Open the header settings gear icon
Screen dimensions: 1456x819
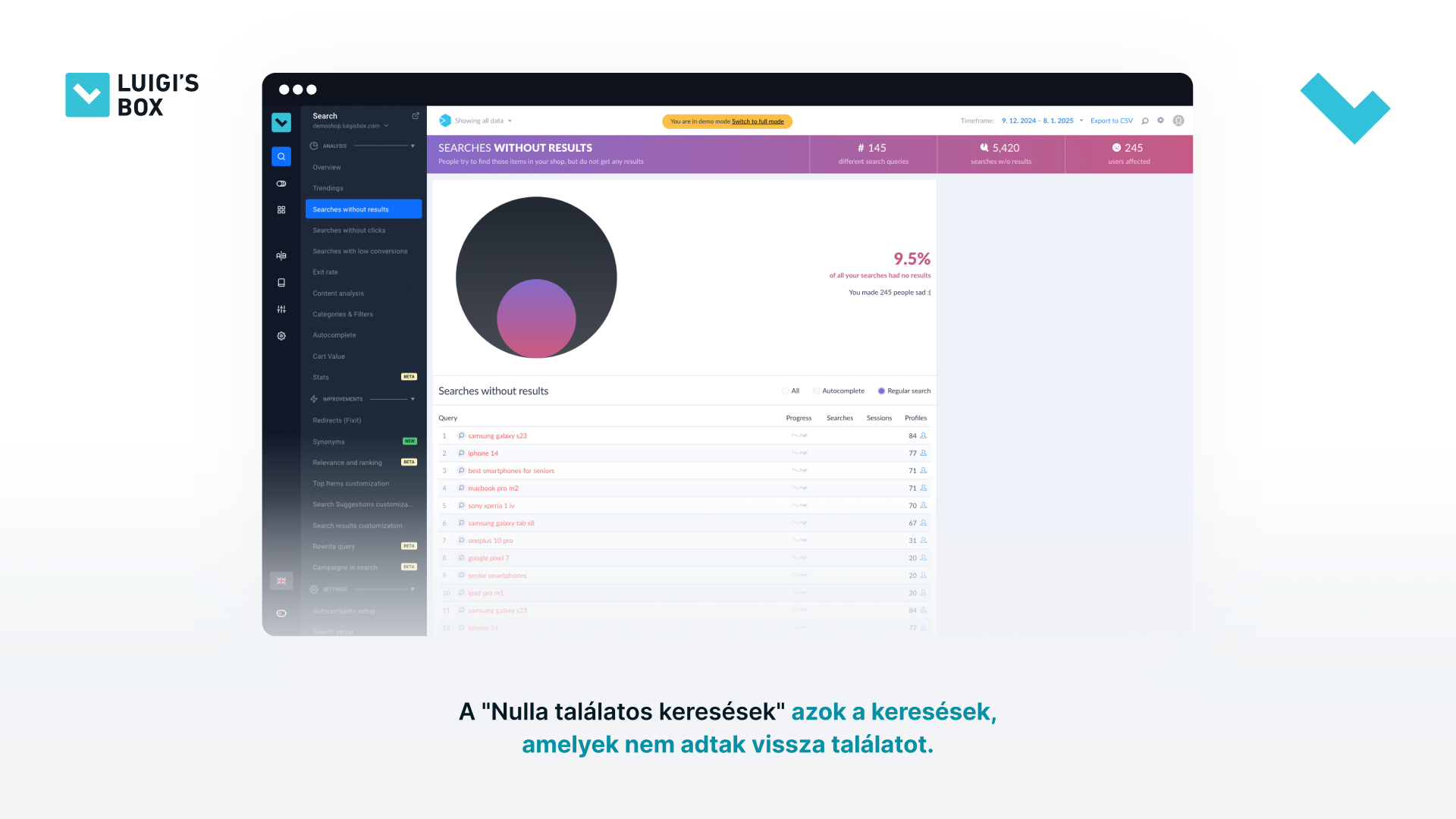1160,121
